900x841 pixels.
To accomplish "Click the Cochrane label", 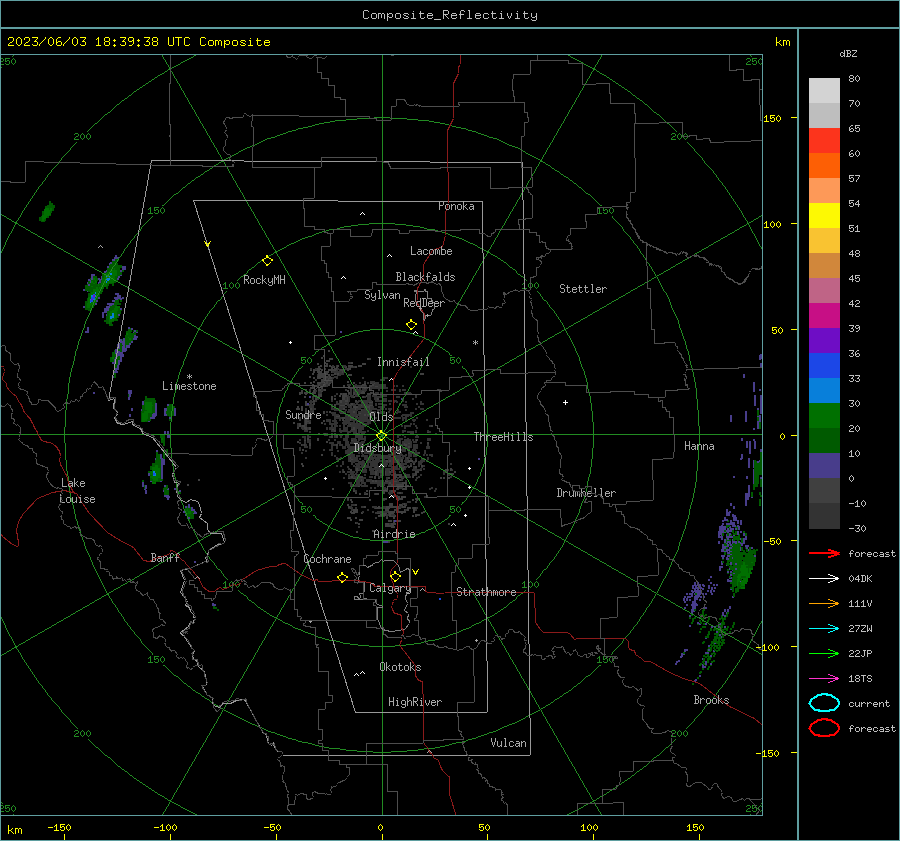I will pos(327,559).
